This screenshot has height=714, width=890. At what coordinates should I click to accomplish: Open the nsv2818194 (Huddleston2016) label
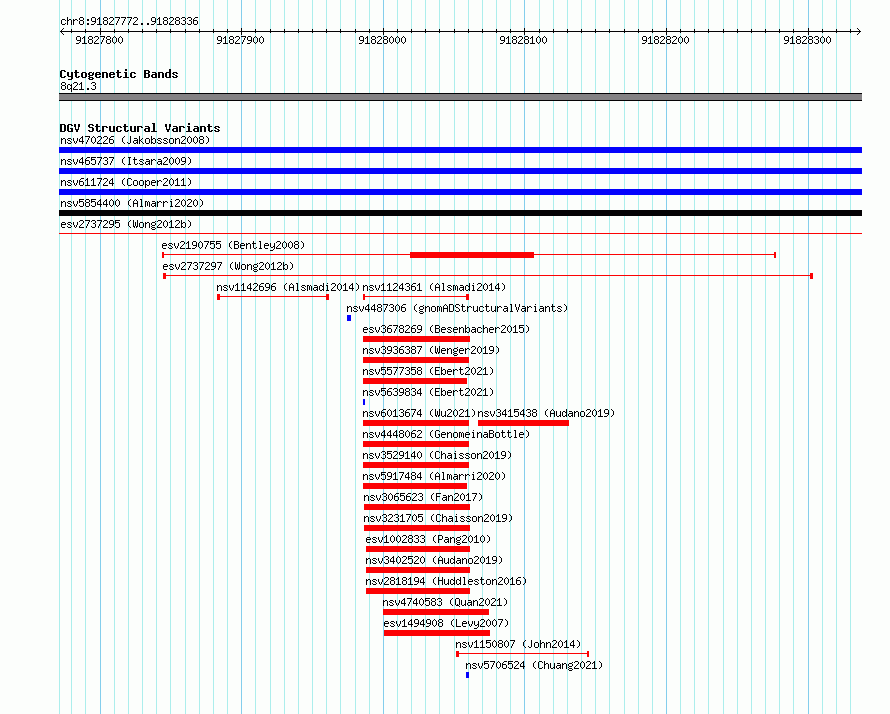tap(446, 581)
